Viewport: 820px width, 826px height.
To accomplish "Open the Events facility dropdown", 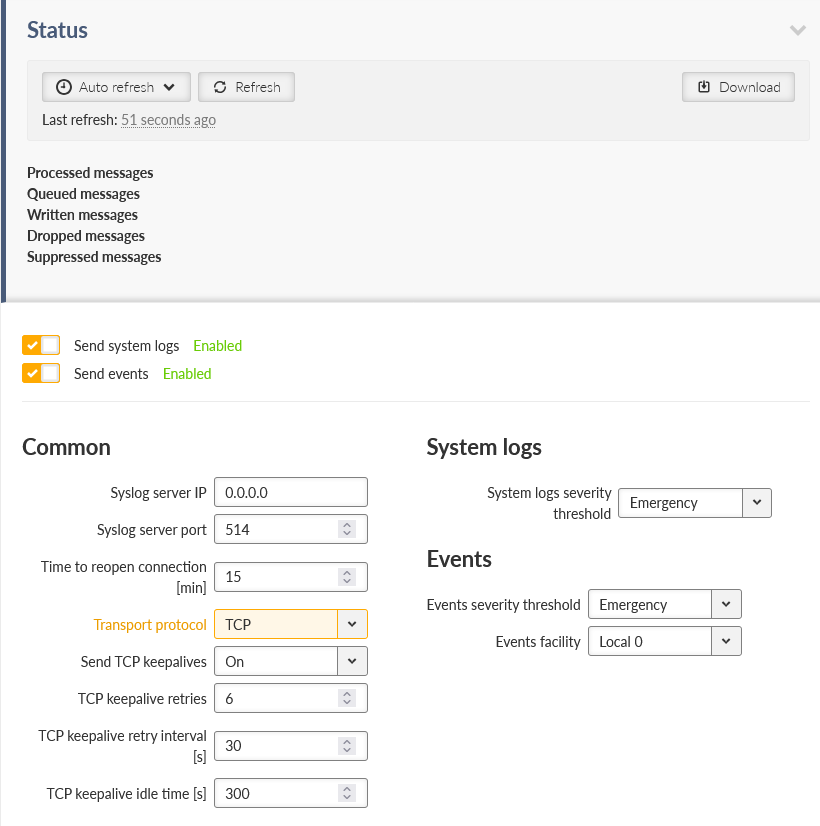I will click(x=665, y=641).
